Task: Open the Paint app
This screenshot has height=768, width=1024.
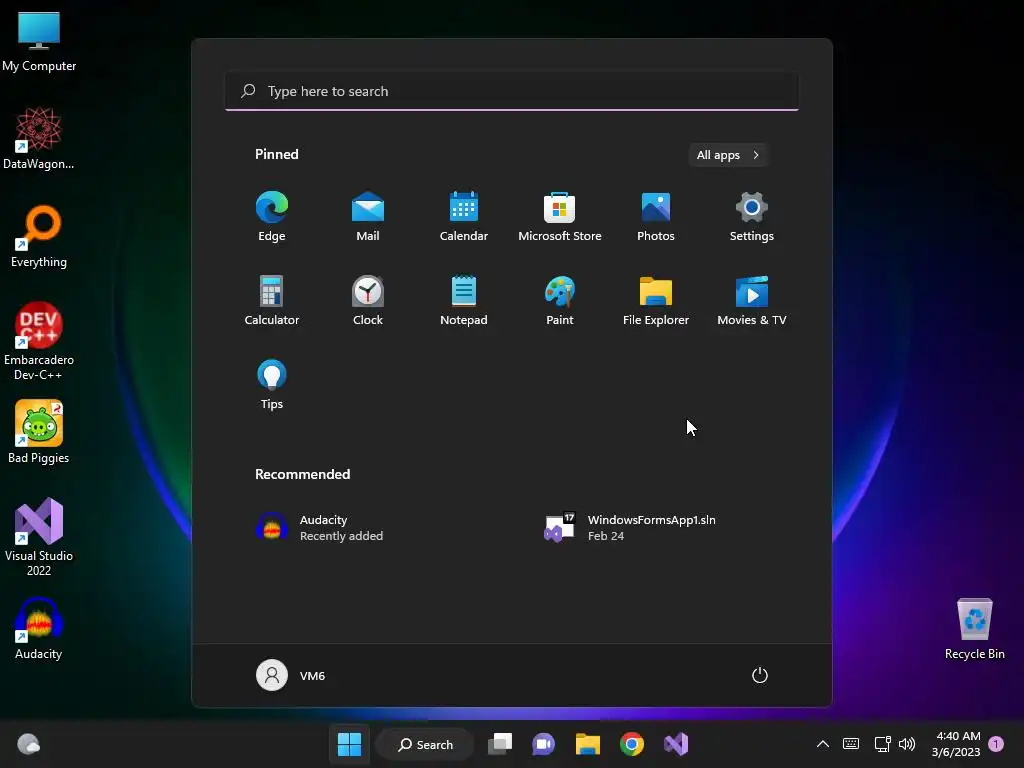Action: (560, 300)
